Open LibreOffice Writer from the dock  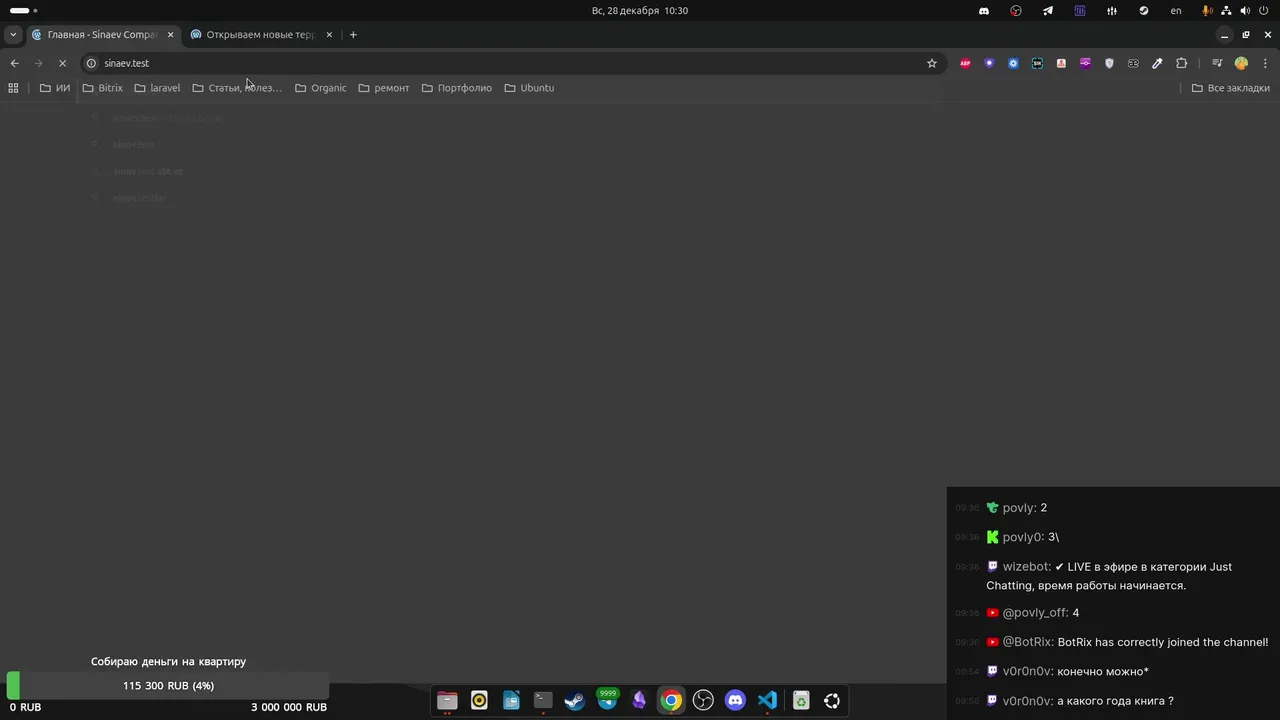[x=511, y=701]
